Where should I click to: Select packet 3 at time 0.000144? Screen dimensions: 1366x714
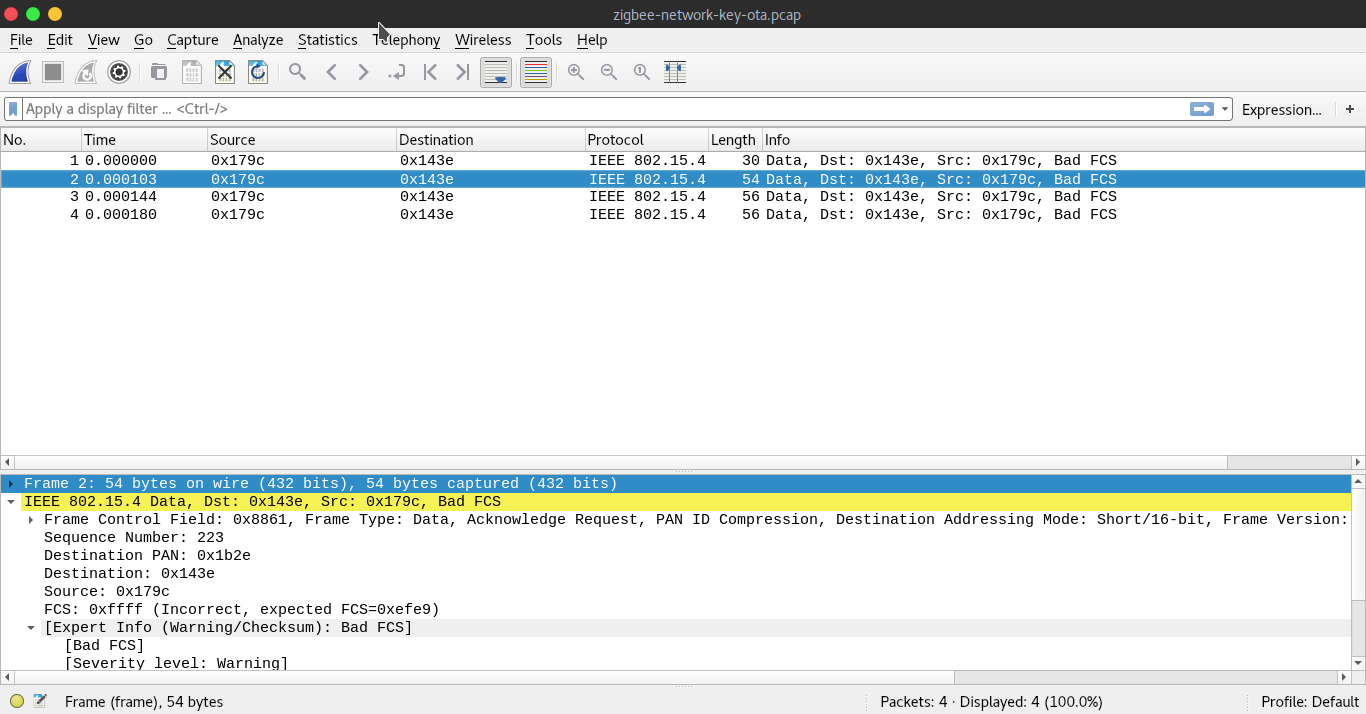(682, 197)
